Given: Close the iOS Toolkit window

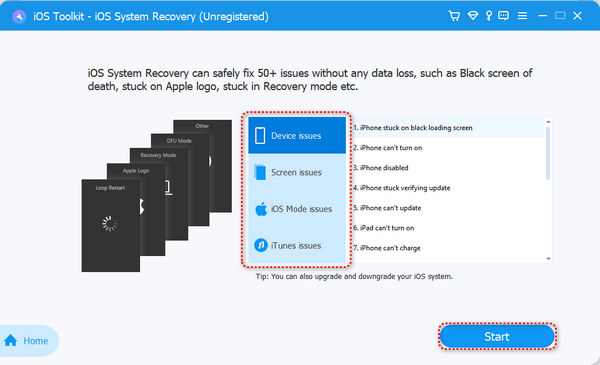Looking at the screenshot, I should tap(577, 16).
